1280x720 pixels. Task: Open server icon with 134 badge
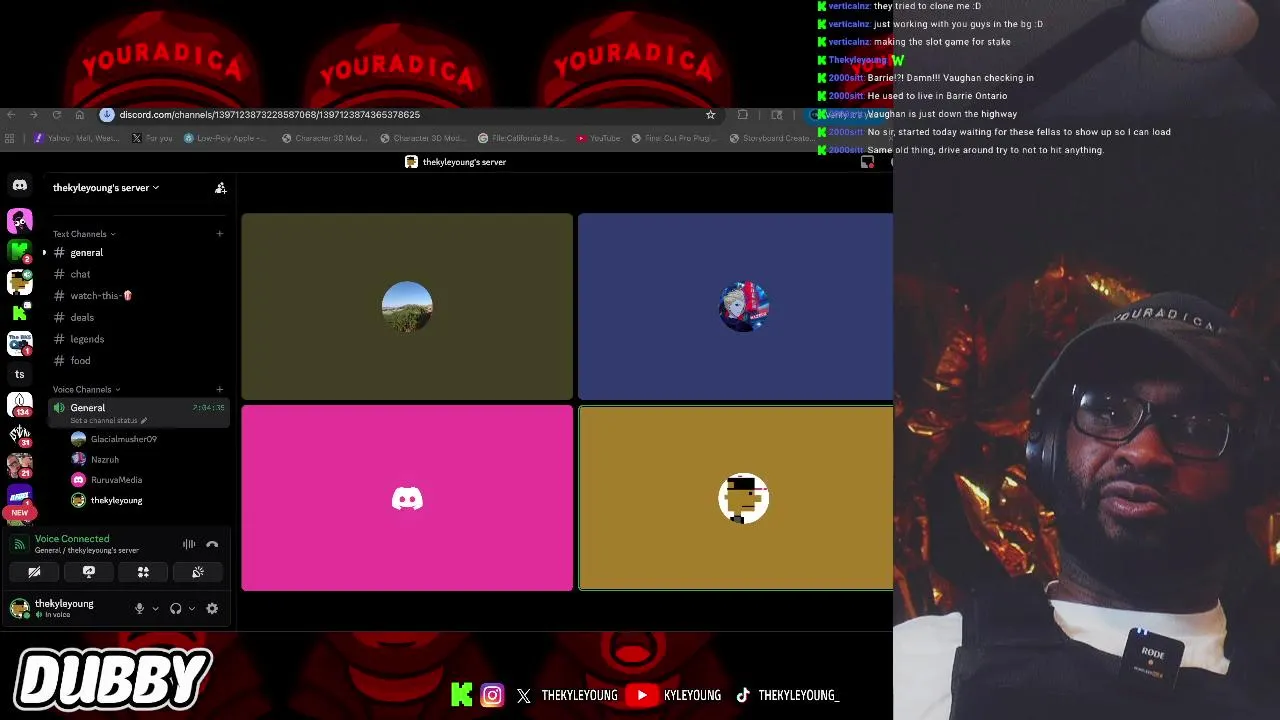[x=19, y=404]
